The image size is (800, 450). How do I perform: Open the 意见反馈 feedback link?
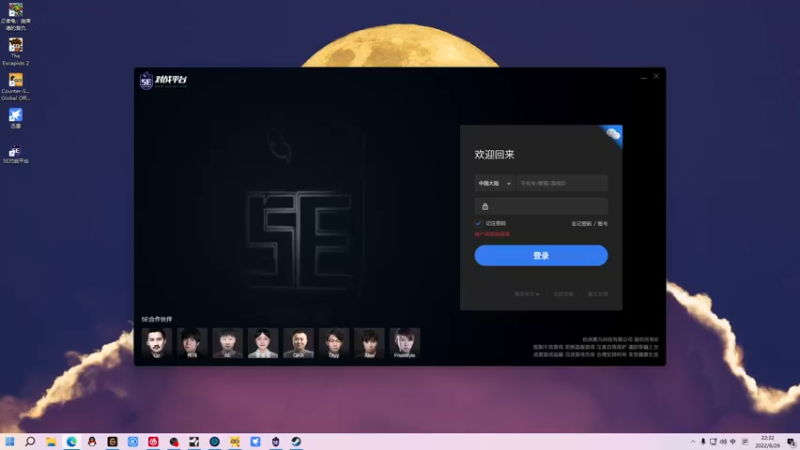[597, 294]
